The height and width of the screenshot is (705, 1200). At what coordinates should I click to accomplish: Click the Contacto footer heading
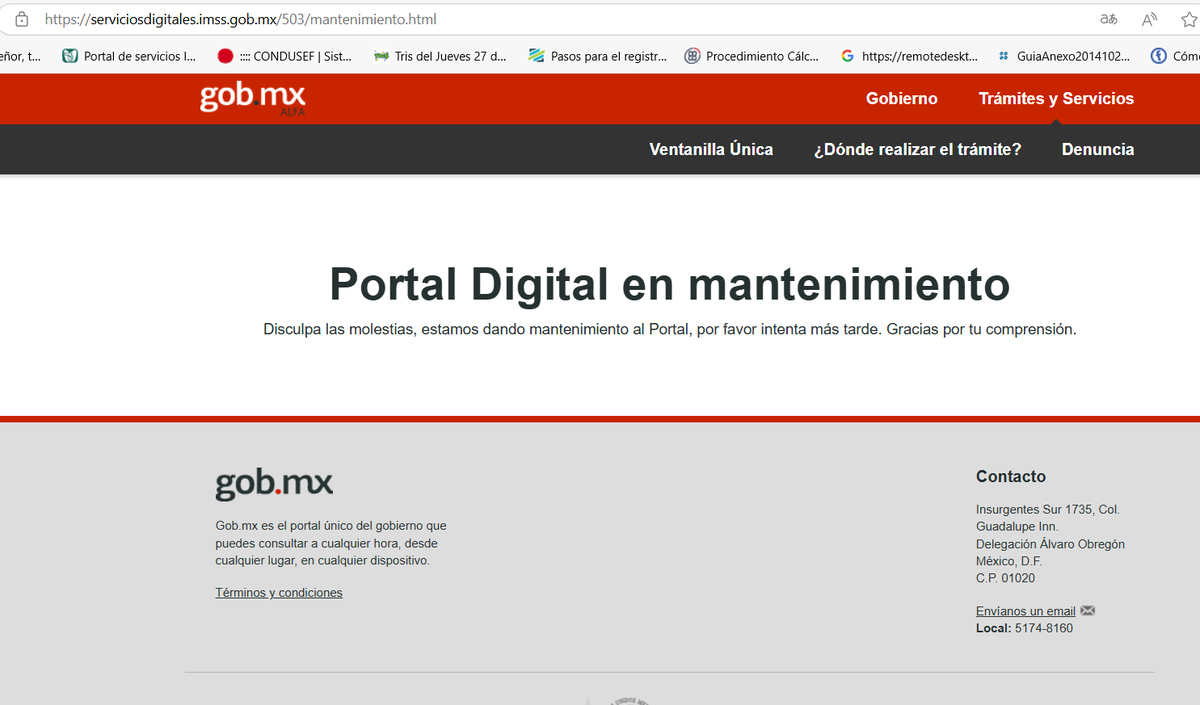coord(1011,477)
